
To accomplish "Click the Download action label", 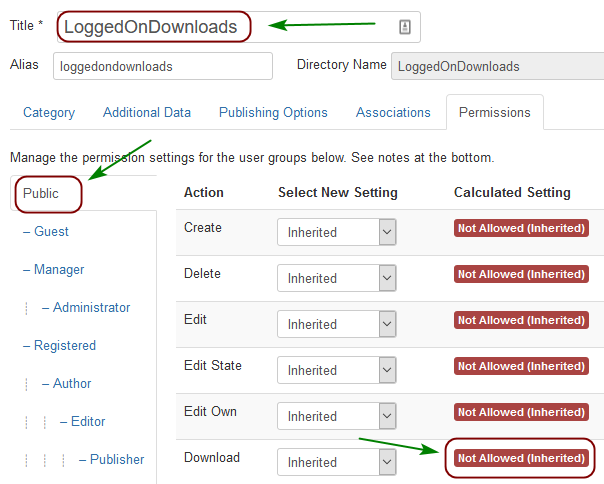I will [x=212, y=457].
